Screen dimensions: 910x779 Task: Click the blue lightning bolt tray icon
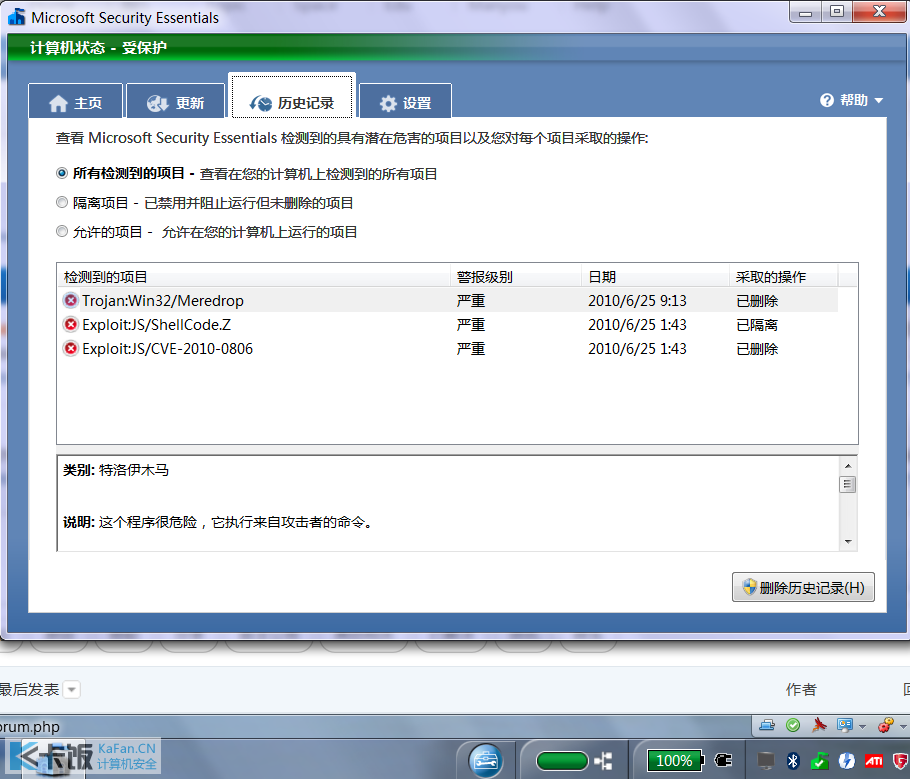coord(847,760)
